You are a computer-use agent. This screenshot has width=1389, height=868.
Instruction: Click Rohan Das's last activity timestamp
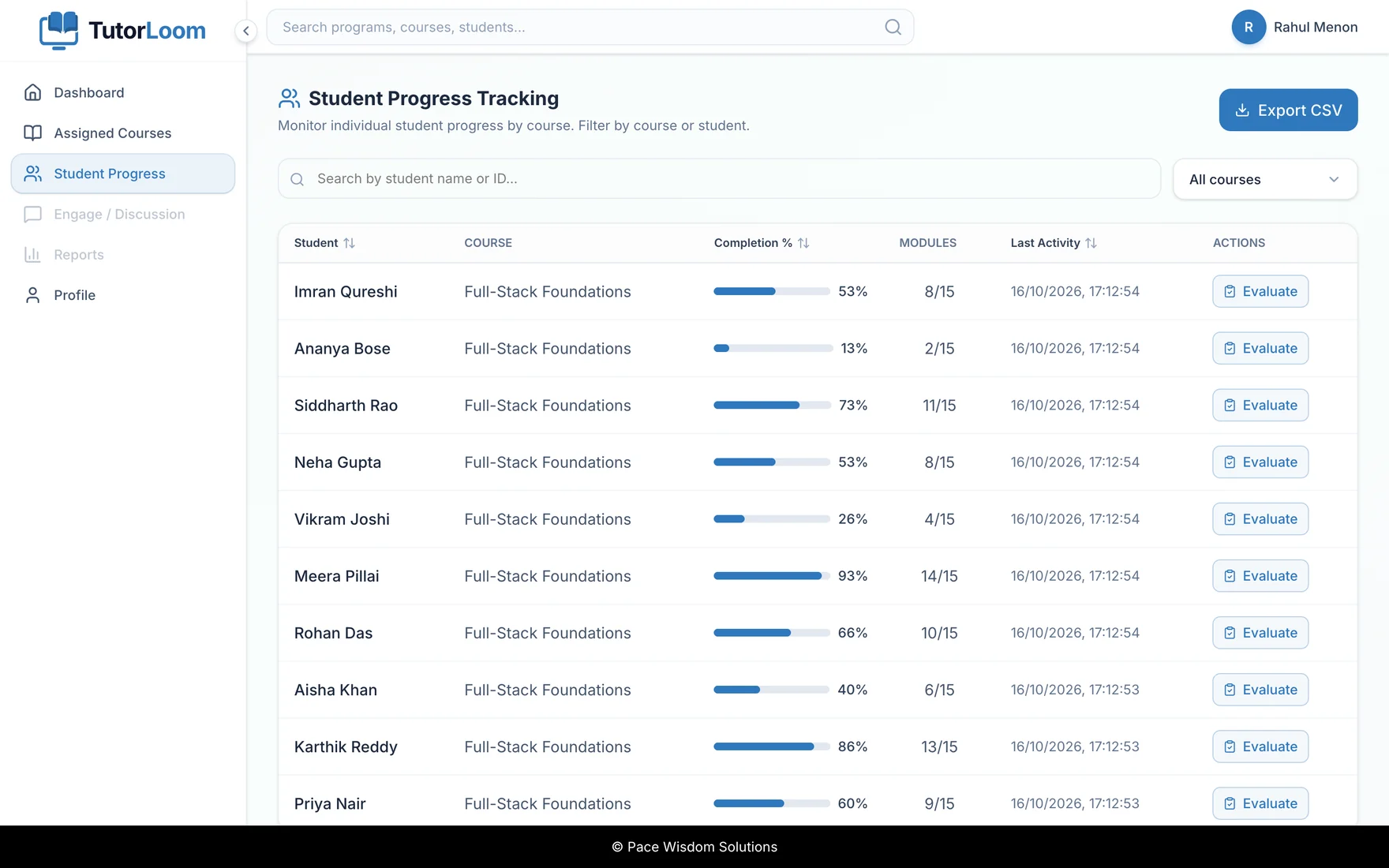pos(1075,633)
